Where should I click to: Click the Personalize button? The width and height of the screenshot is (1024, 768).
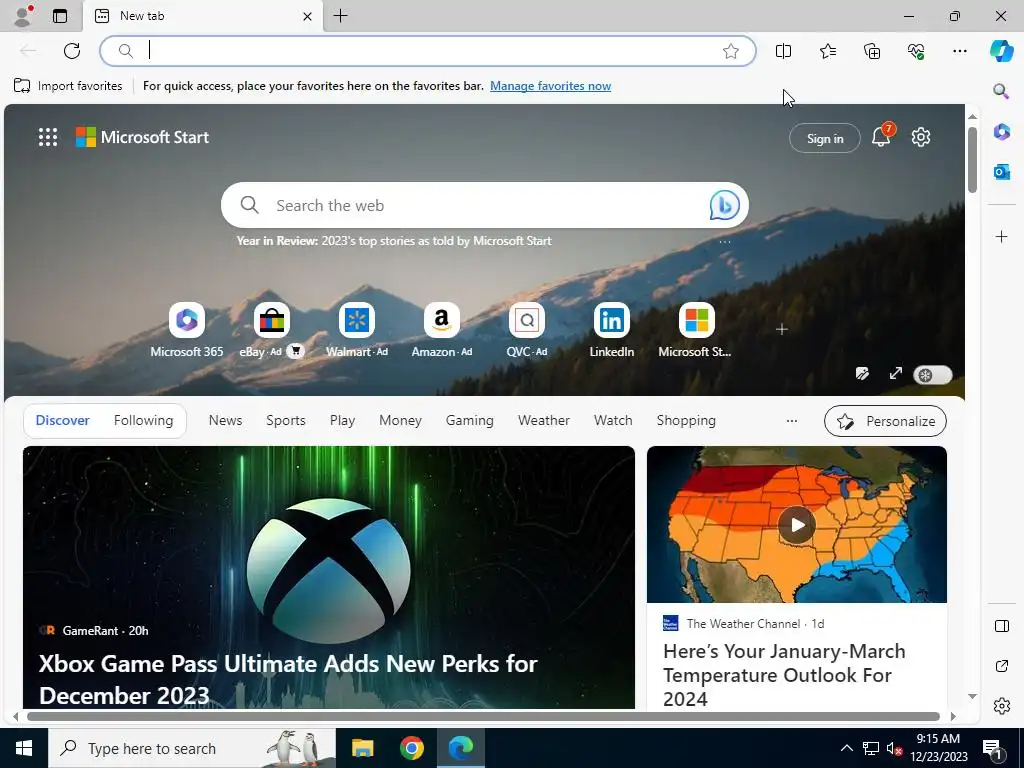[x=885, y=421]
